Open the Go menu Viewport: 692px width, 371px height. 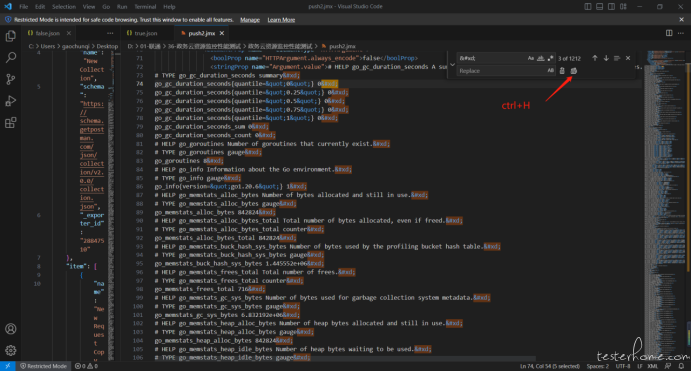(106, 7)
